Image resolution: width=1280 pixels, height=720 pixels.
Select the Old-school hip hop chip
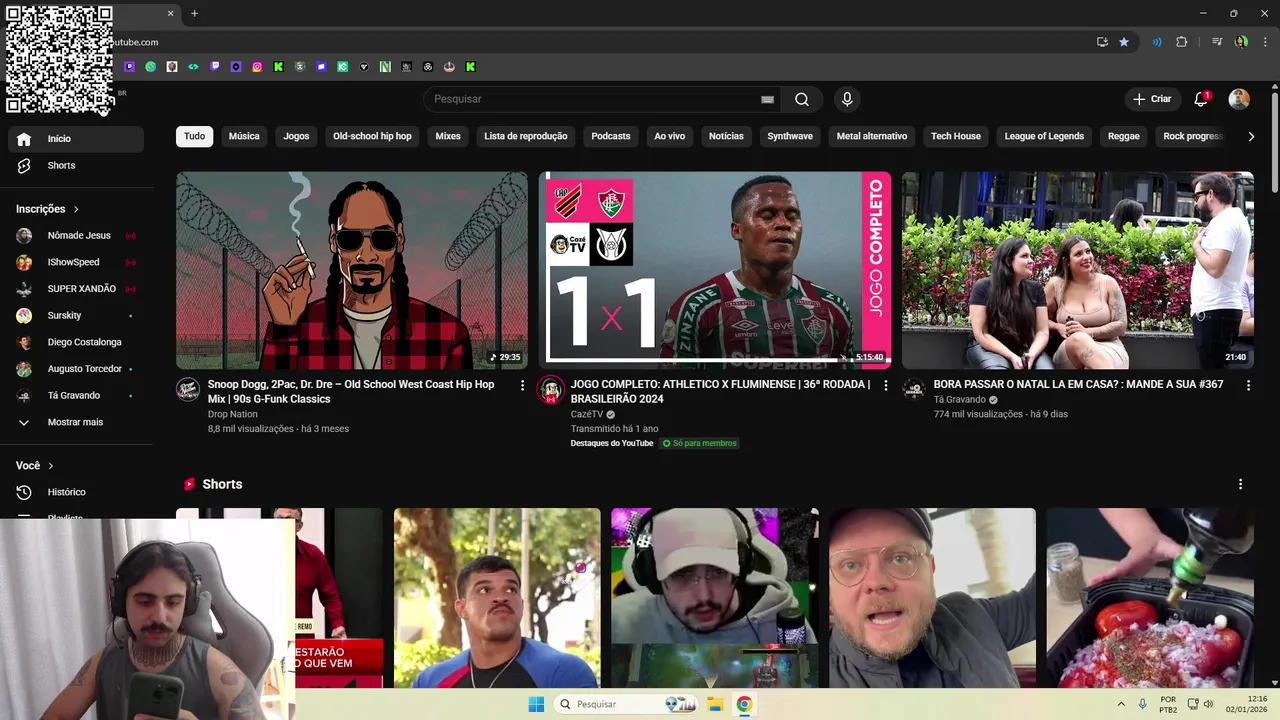point(372,136)
